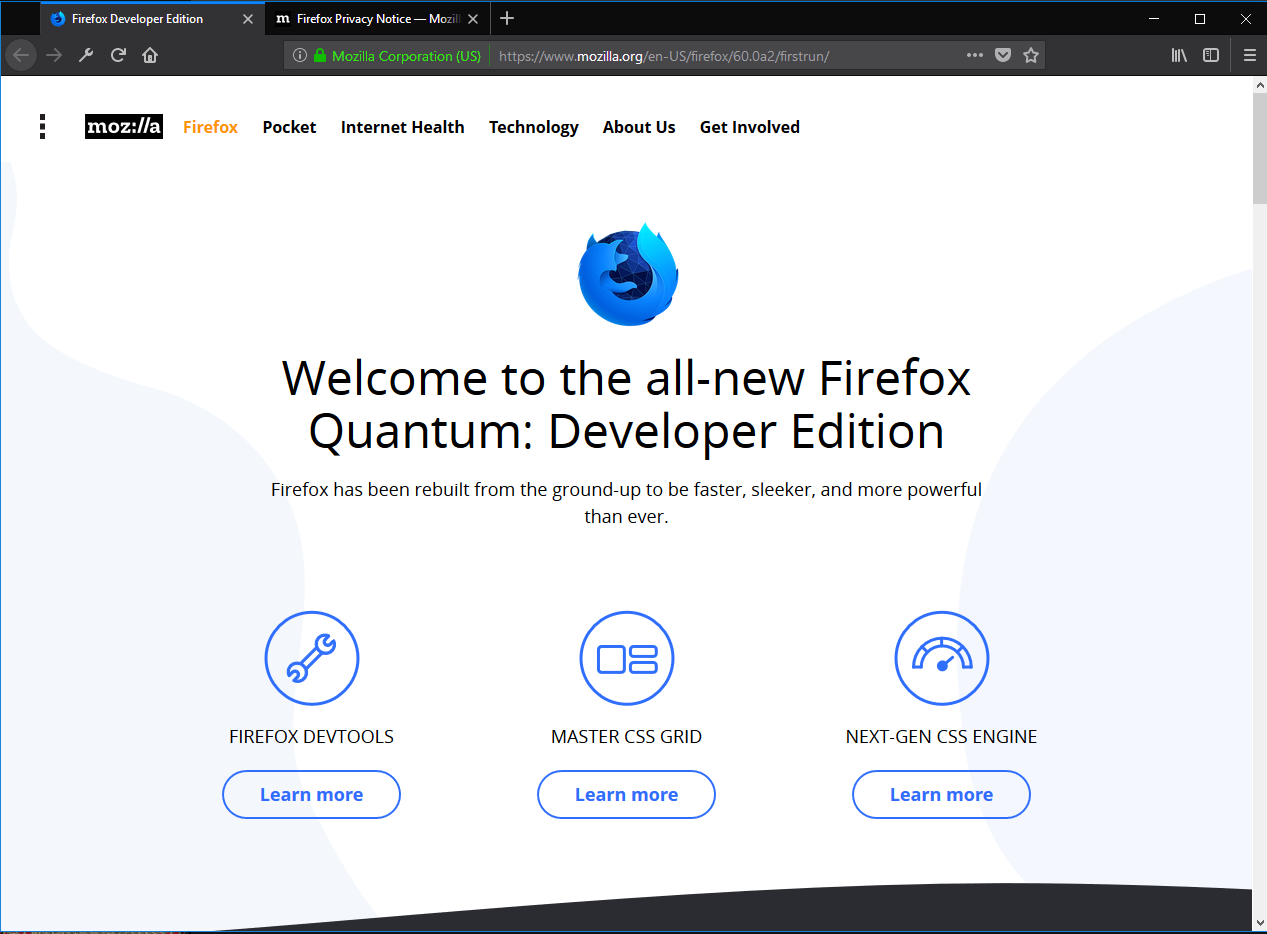
Task: Reload the current page
Action: (118, 55)
